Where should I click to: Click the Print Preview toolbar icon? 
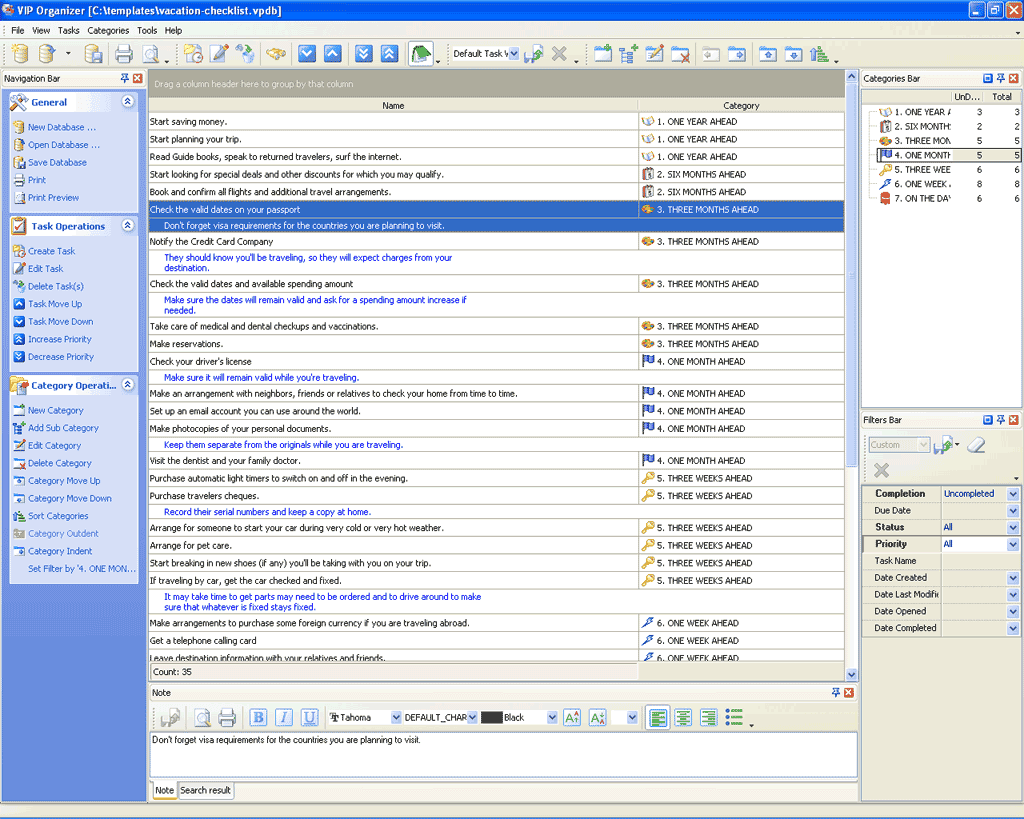pyautogui.click(x=151, y=54)
